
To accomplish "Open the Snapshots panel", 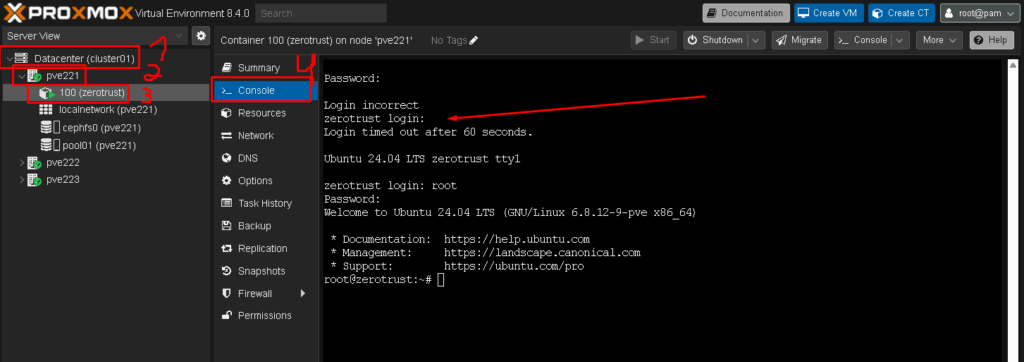I will tap(261, 271).
